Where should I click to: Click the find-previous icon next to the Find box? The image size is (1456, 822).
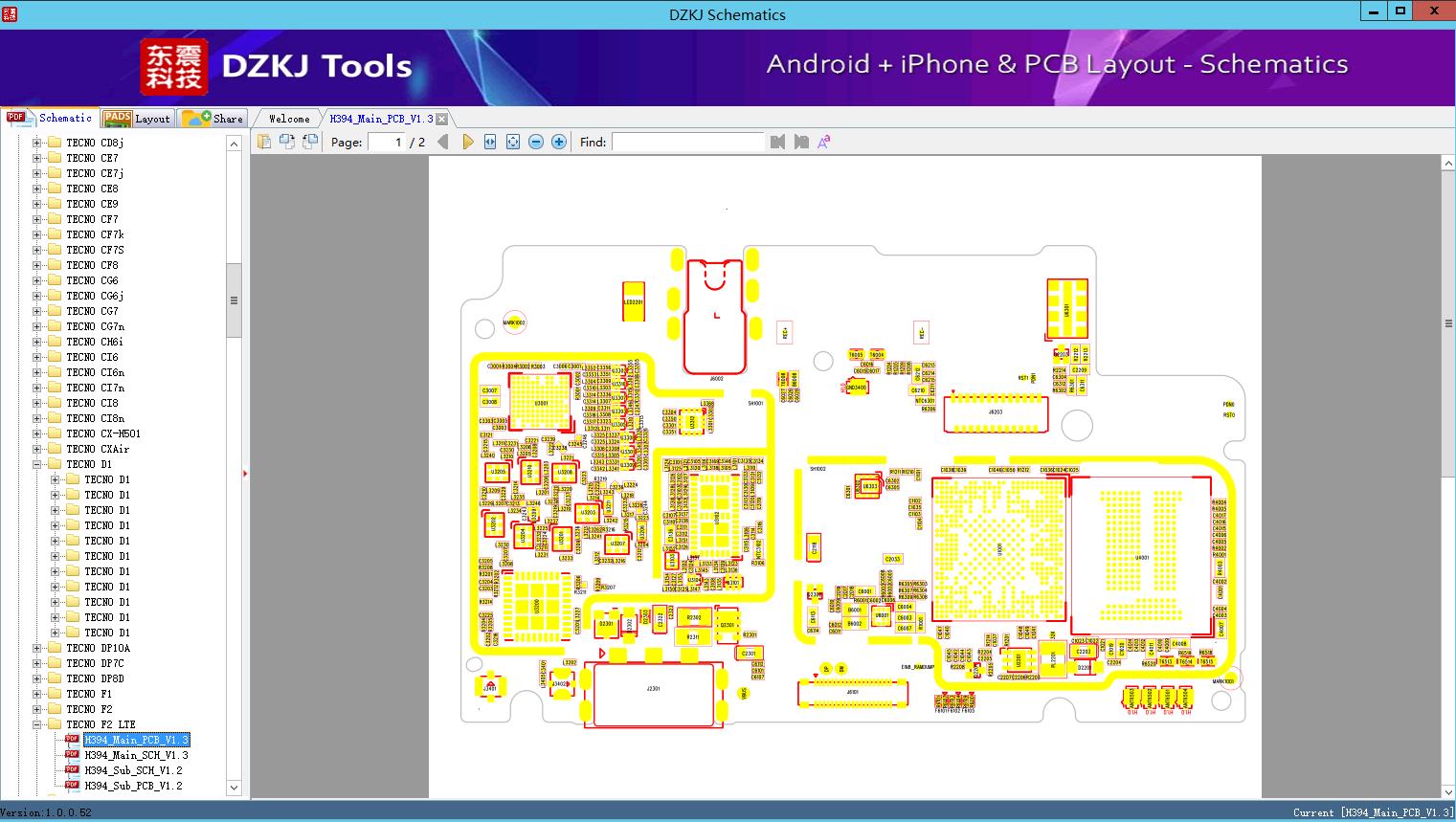tap(777, 142)
